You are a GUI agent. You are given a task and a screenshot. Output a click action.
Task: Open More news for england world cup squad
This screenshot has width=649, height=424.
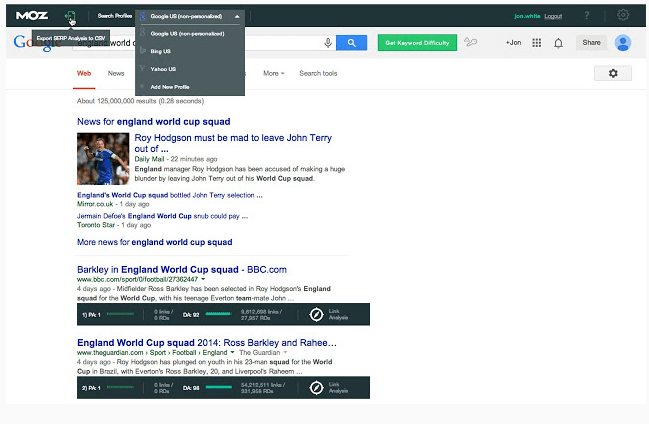click(154, 242)
